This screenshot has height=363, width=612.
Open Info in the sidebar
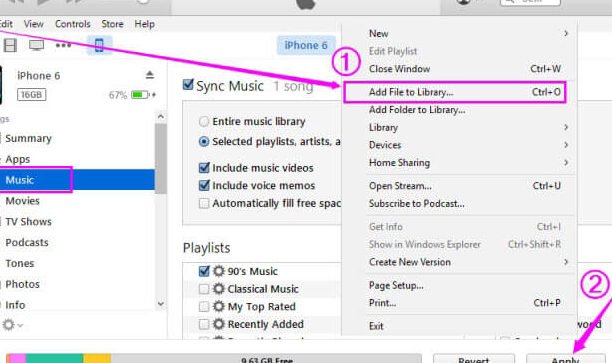point(15,305)
